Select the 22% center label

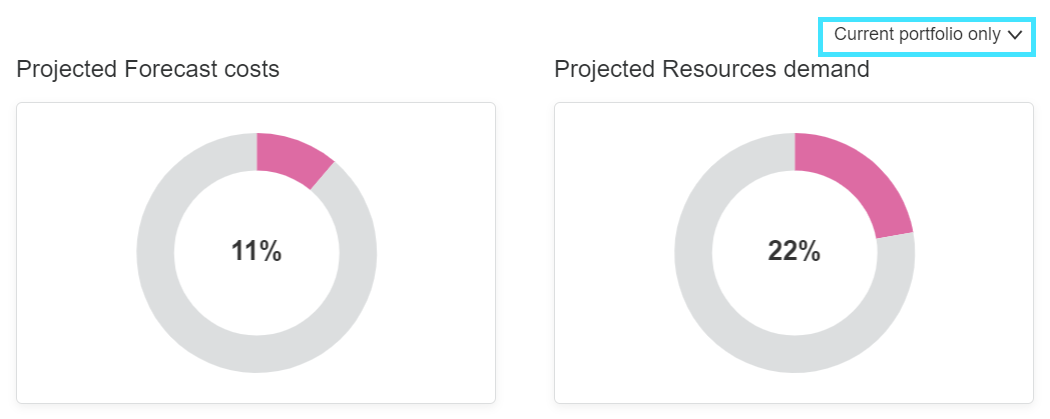click(794, 252)
